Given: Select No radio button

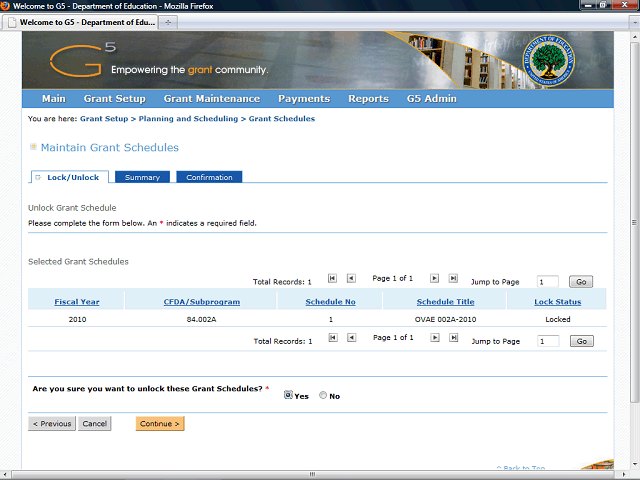Looking at the screenshot, I should (323, 395).
